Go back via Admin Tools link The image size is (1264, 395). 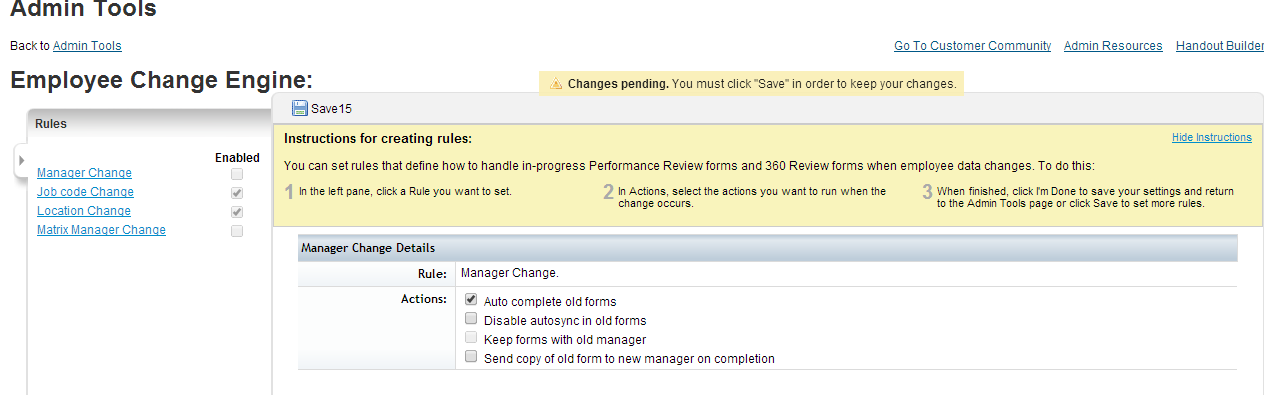pyautogui.click(x=87, y=46)
